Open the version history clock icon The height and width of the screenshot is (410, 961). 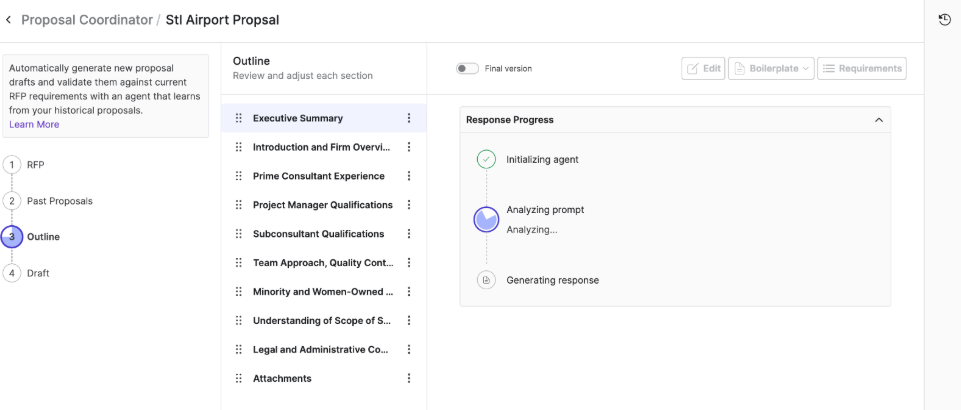pyautogui.click(x=944, y=20)
